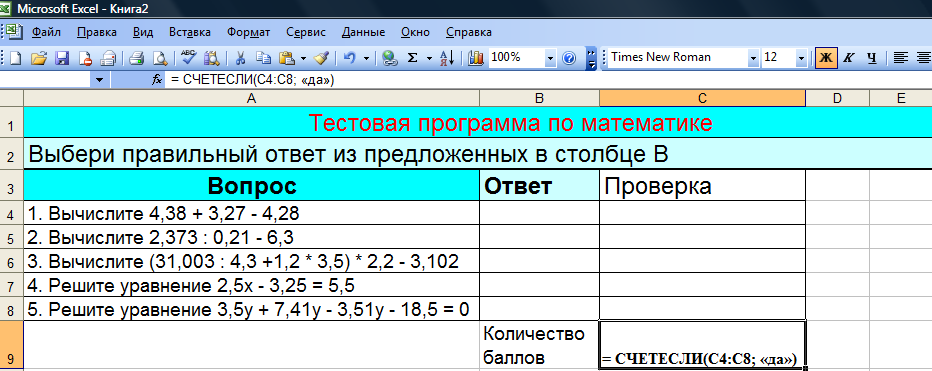Click the Cut scissors icon
The height and width of the screenshot is (371, 932).
pos(241,58)
